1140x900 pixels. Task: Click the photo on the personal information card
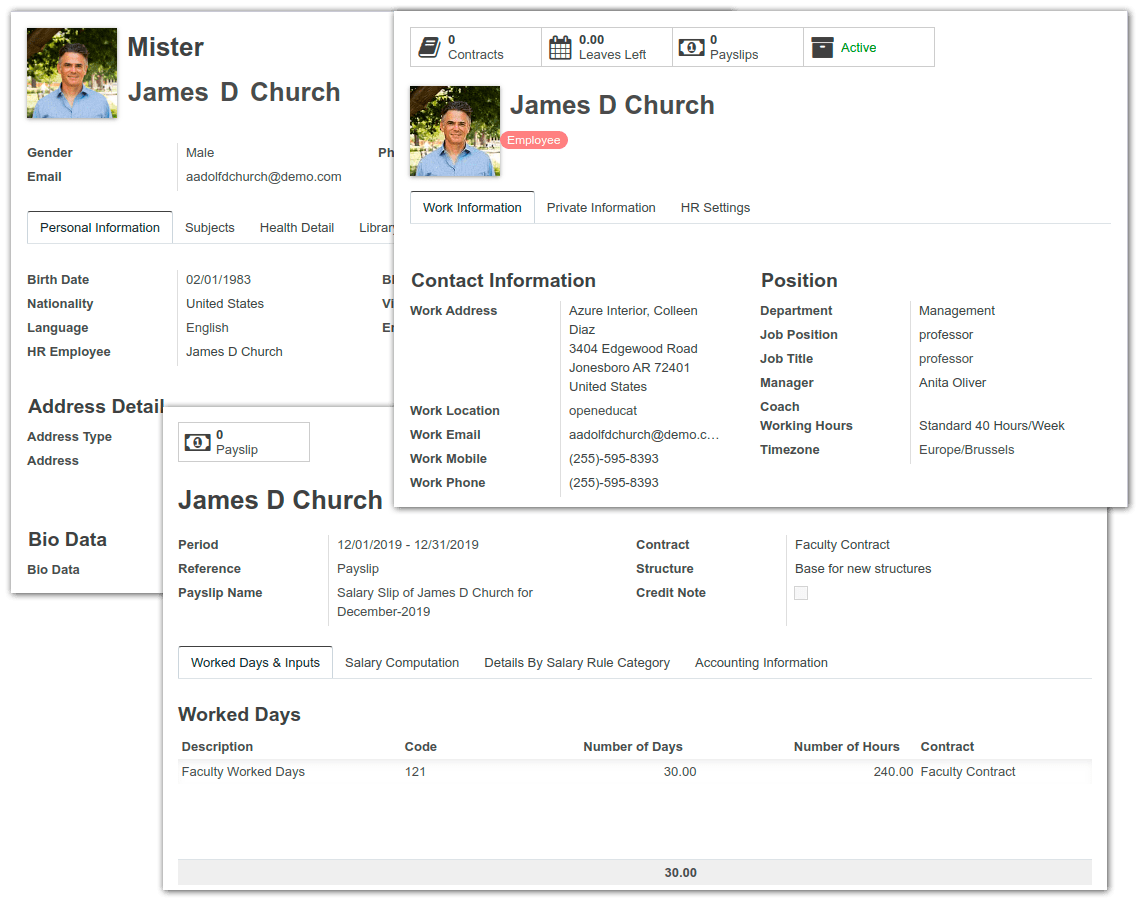71,72
